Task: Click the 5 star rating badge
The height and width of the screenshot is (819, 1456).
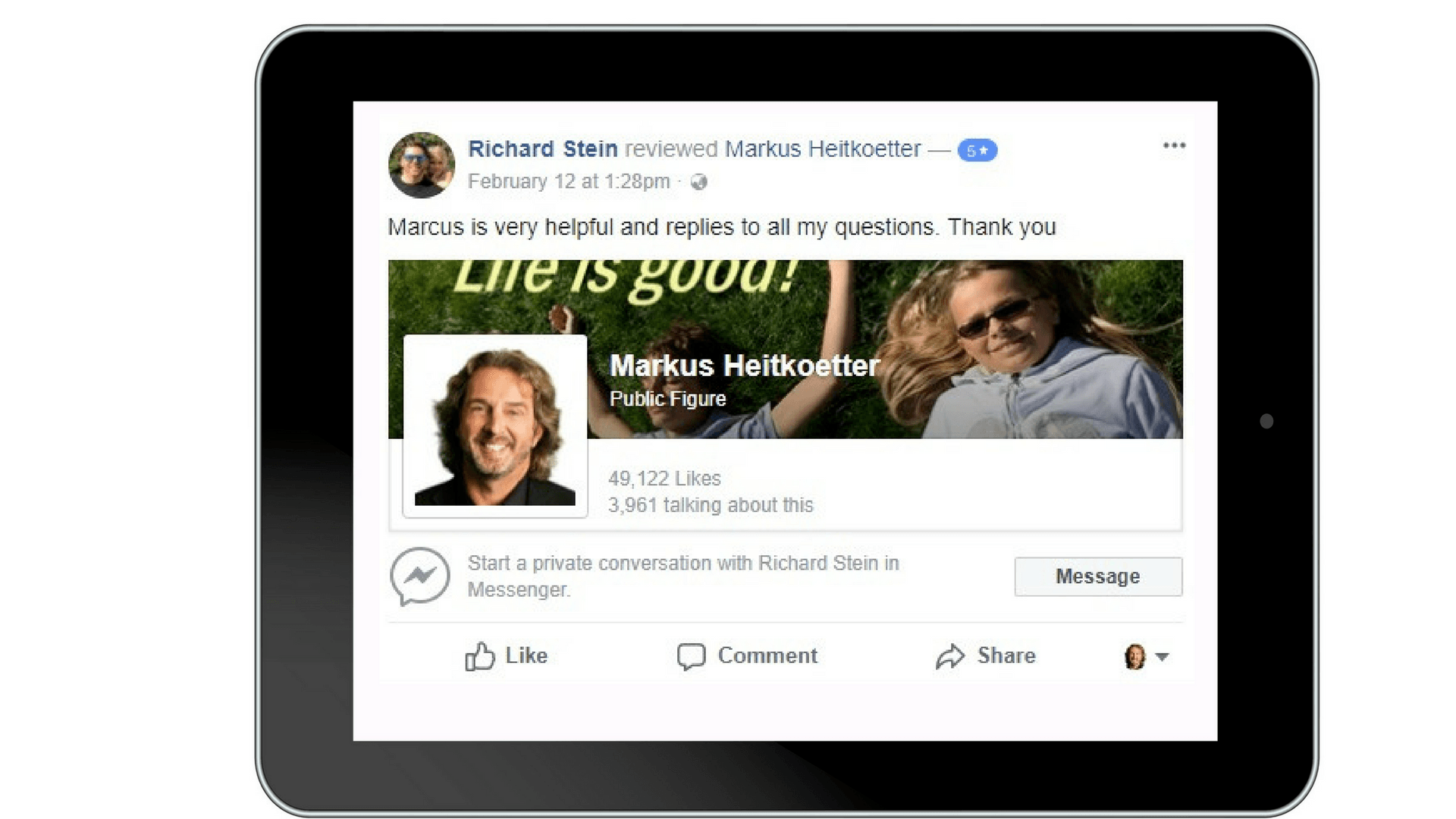Action: pyautogui.click(x=977, y=150)
